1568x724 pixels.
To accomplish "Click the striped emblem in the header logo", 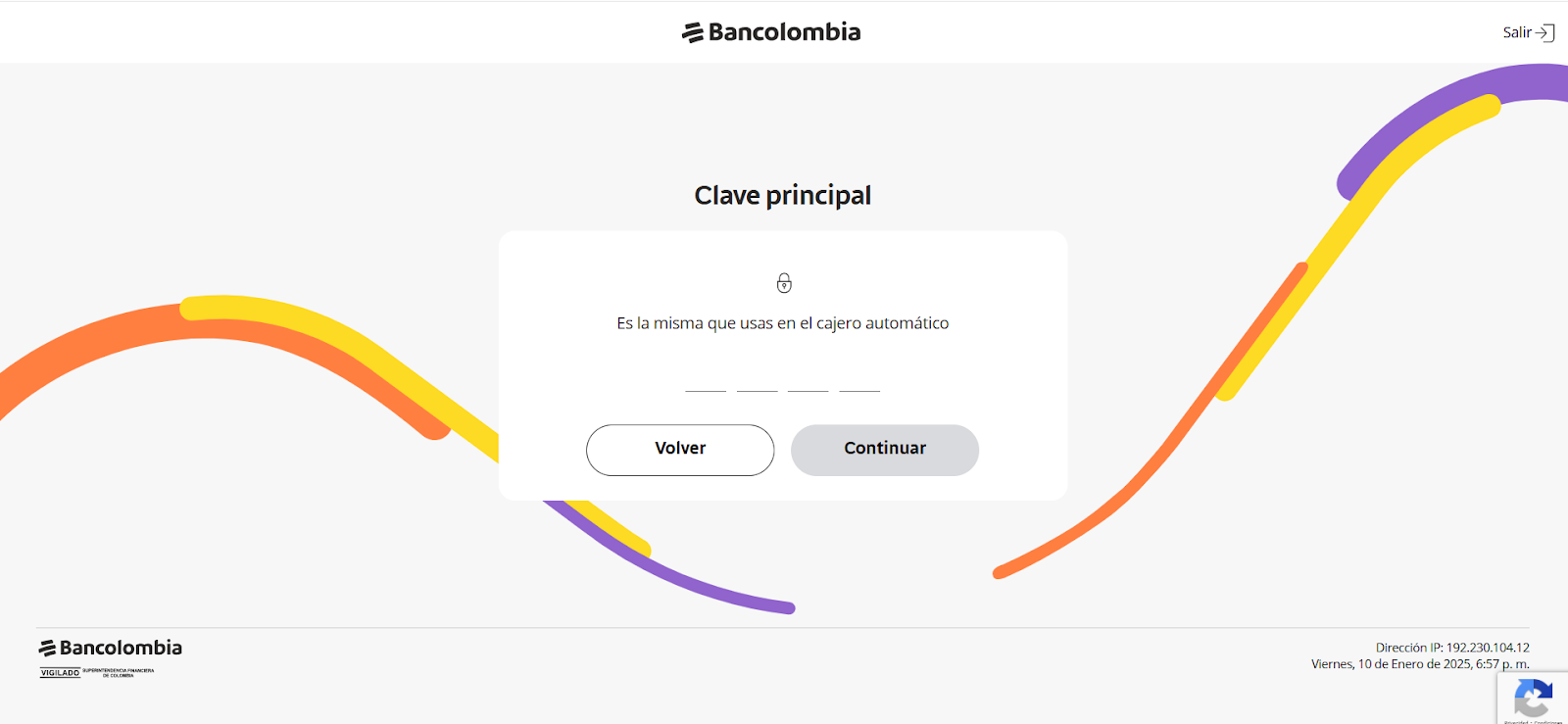I will pos(693,32).
